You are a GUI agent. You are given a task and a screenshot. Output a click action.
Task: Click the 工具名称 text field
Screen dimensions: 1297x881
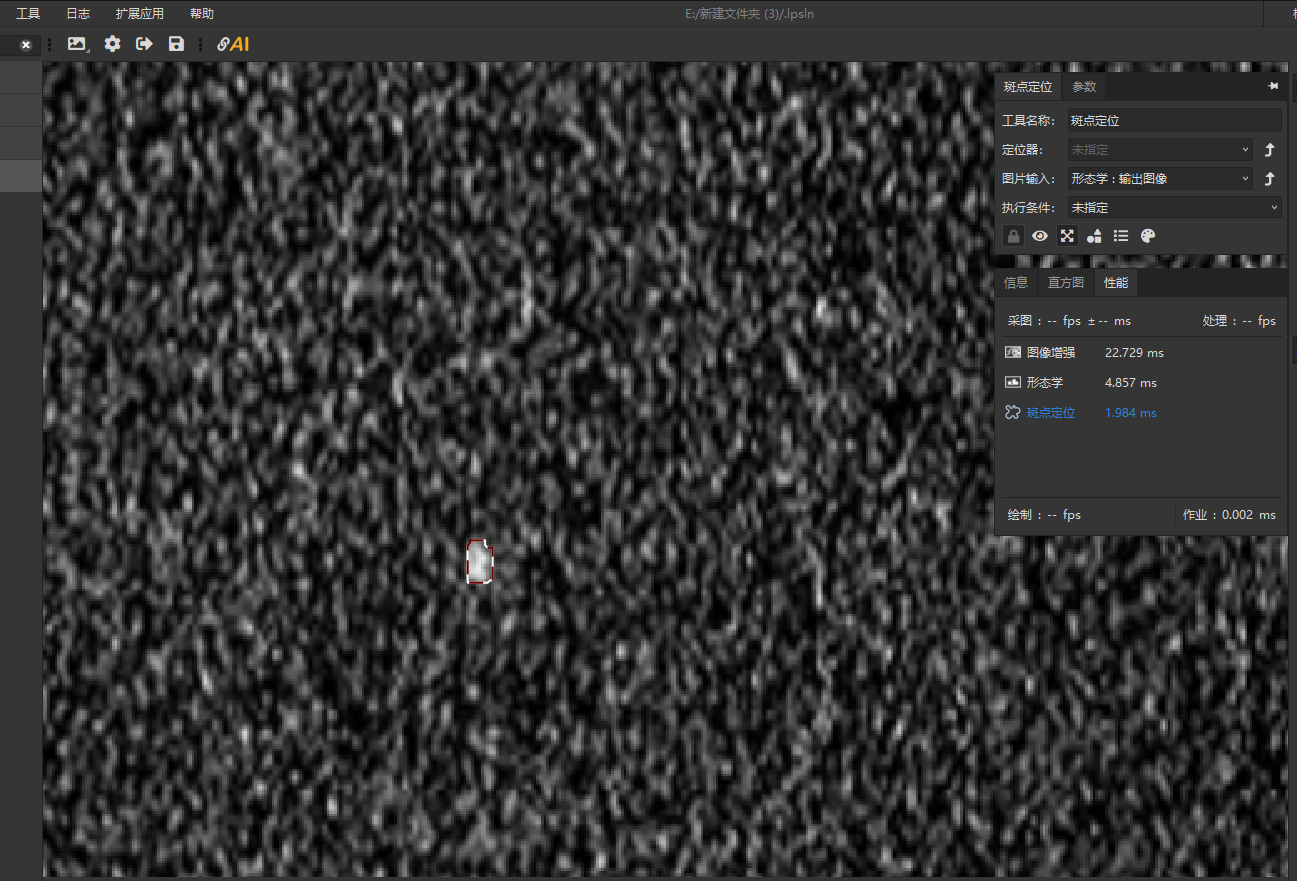click(x=1174, y=120)
